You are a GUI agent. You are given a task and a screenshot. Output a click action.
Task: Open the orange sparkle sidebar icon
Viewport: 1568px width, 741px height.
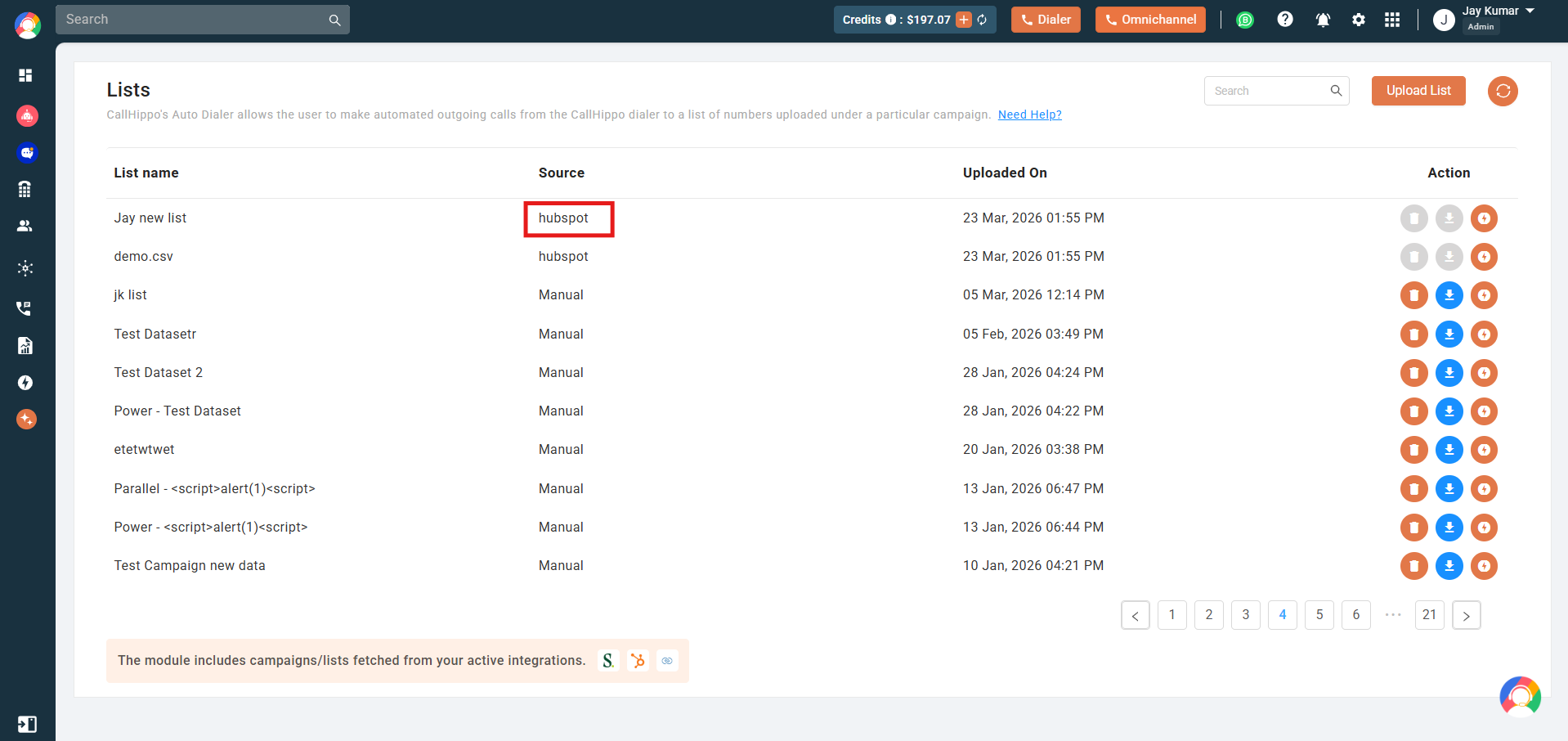[26, 420]
